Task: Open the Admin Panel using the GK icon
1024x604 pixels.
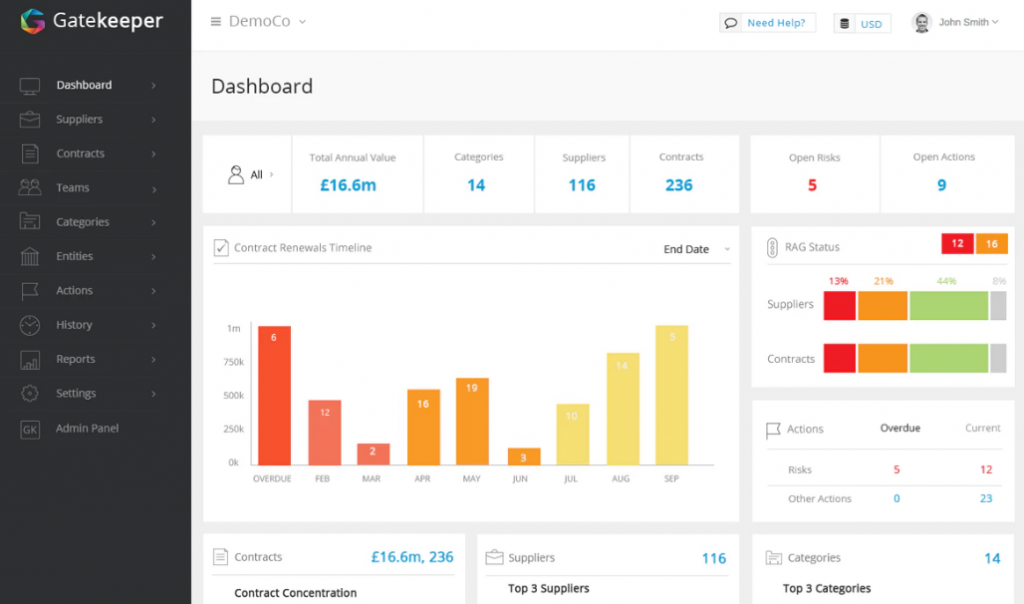Action: (x=30, y=428)
